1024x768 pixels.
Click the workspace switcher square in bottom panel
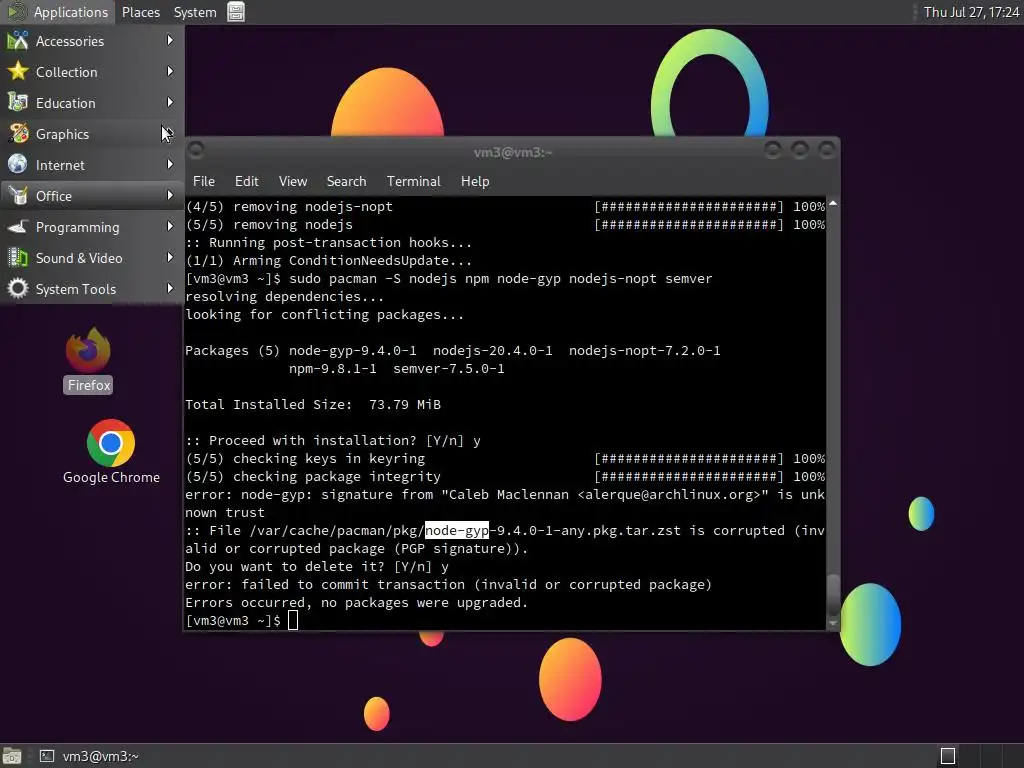[x=948, y=756]
